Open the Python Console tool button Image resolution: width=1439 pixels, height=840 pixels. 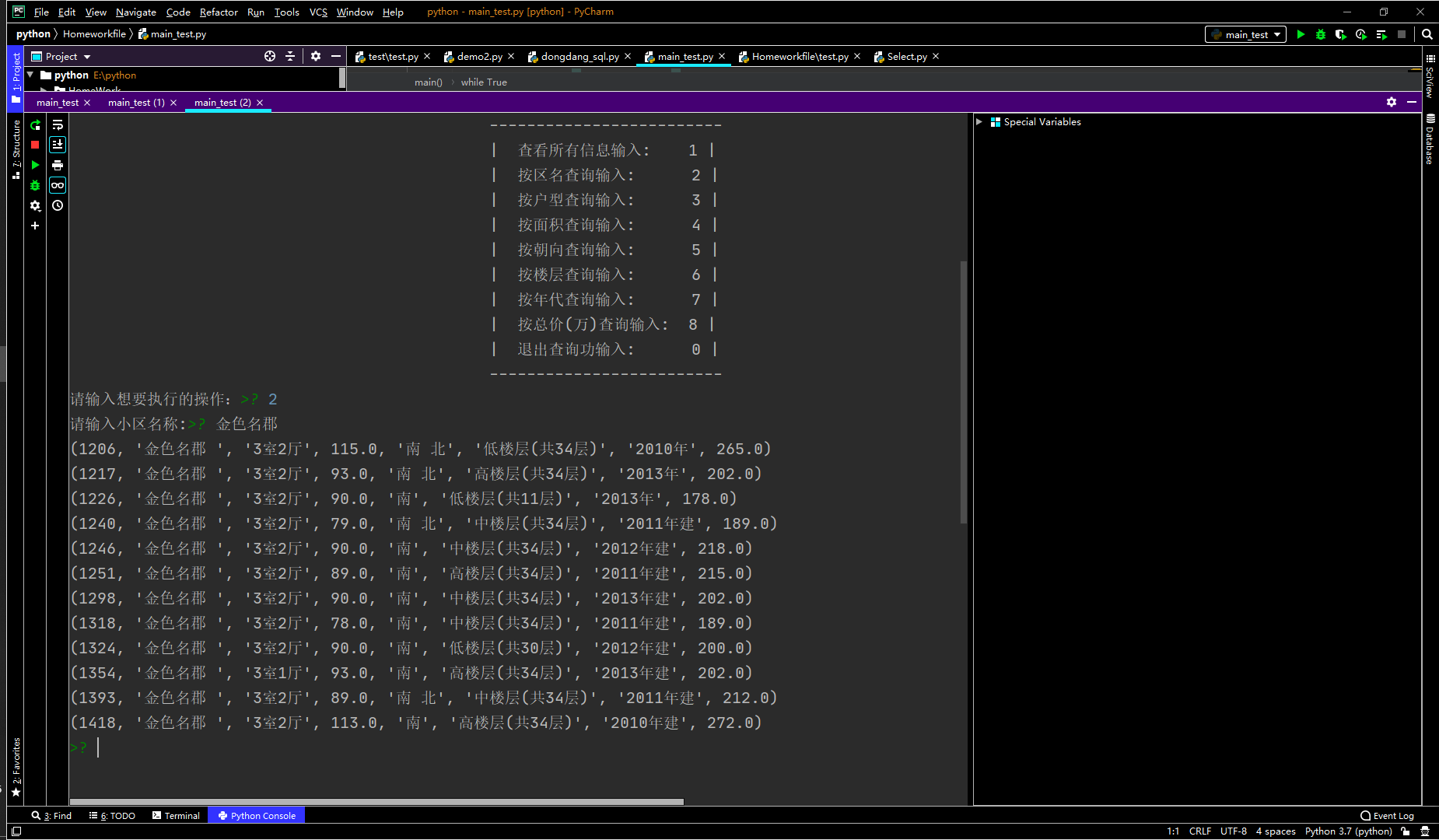click(x=257, y=815)
